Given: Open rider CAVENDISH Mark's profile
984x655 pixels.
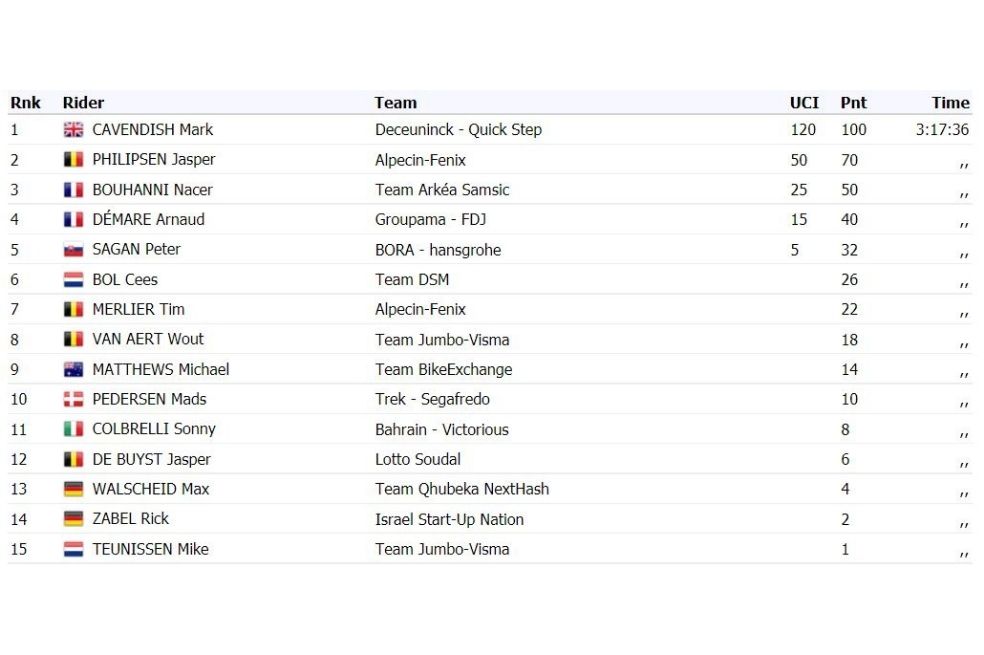Looking at the screenshot, I should tap(152, 130).
